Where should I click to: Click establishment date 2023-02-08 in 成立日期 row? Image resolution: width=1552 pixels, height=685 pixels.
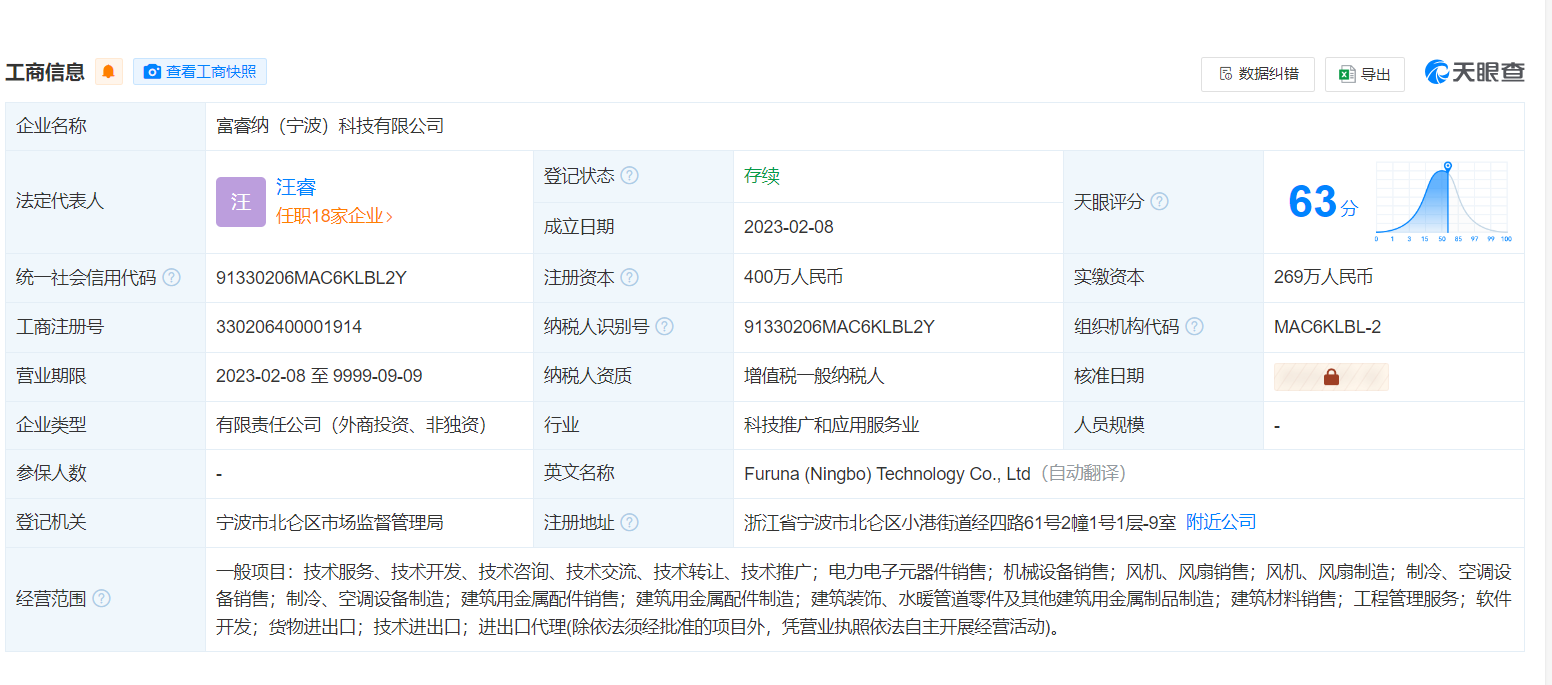coord(789,227)
